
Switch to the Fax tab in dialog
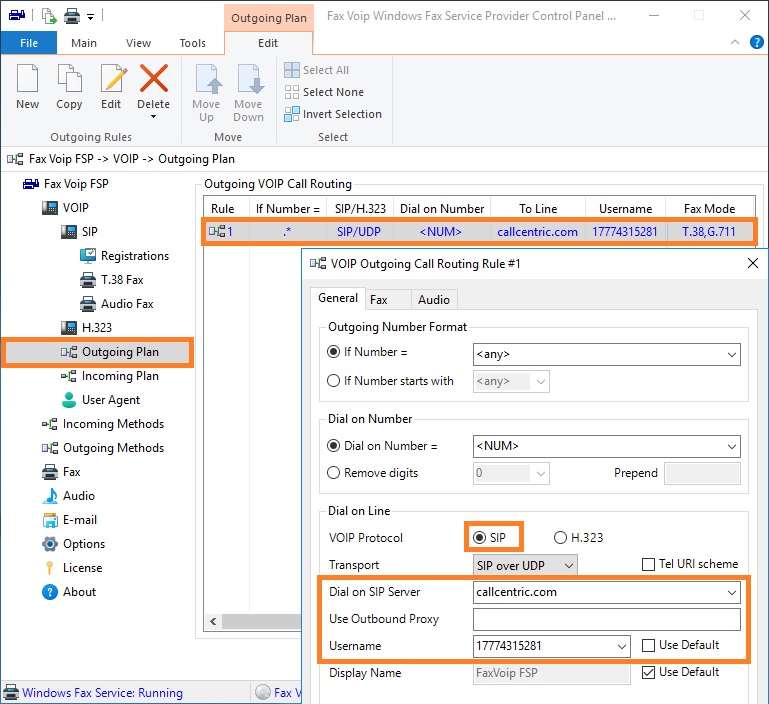click(x=387, y=300)
